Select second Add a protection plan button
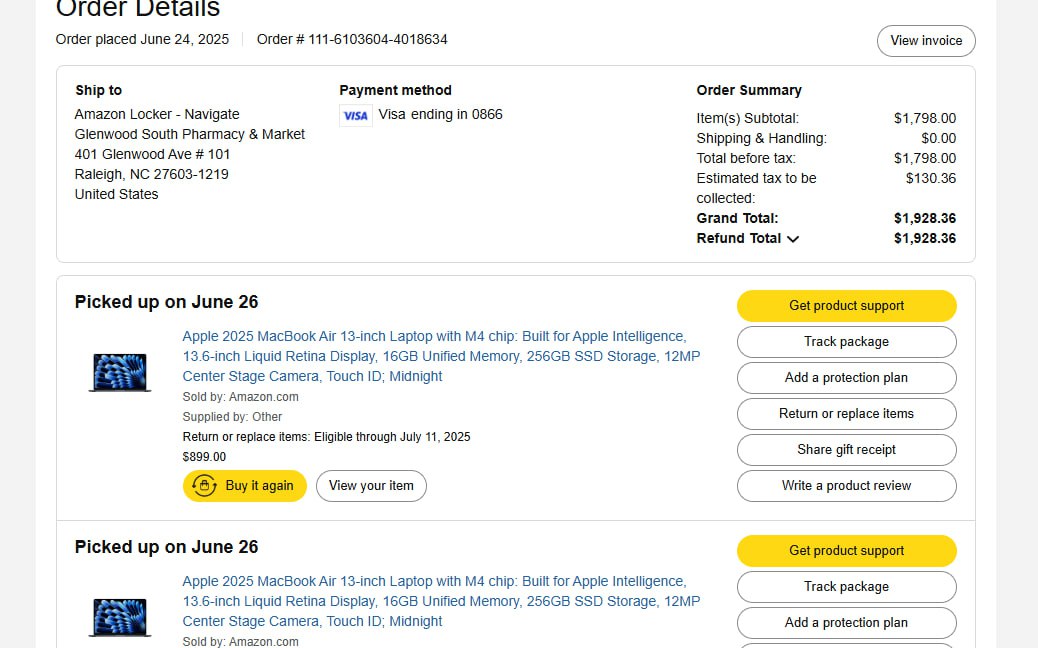1038x648 pixels. point(846,623)
